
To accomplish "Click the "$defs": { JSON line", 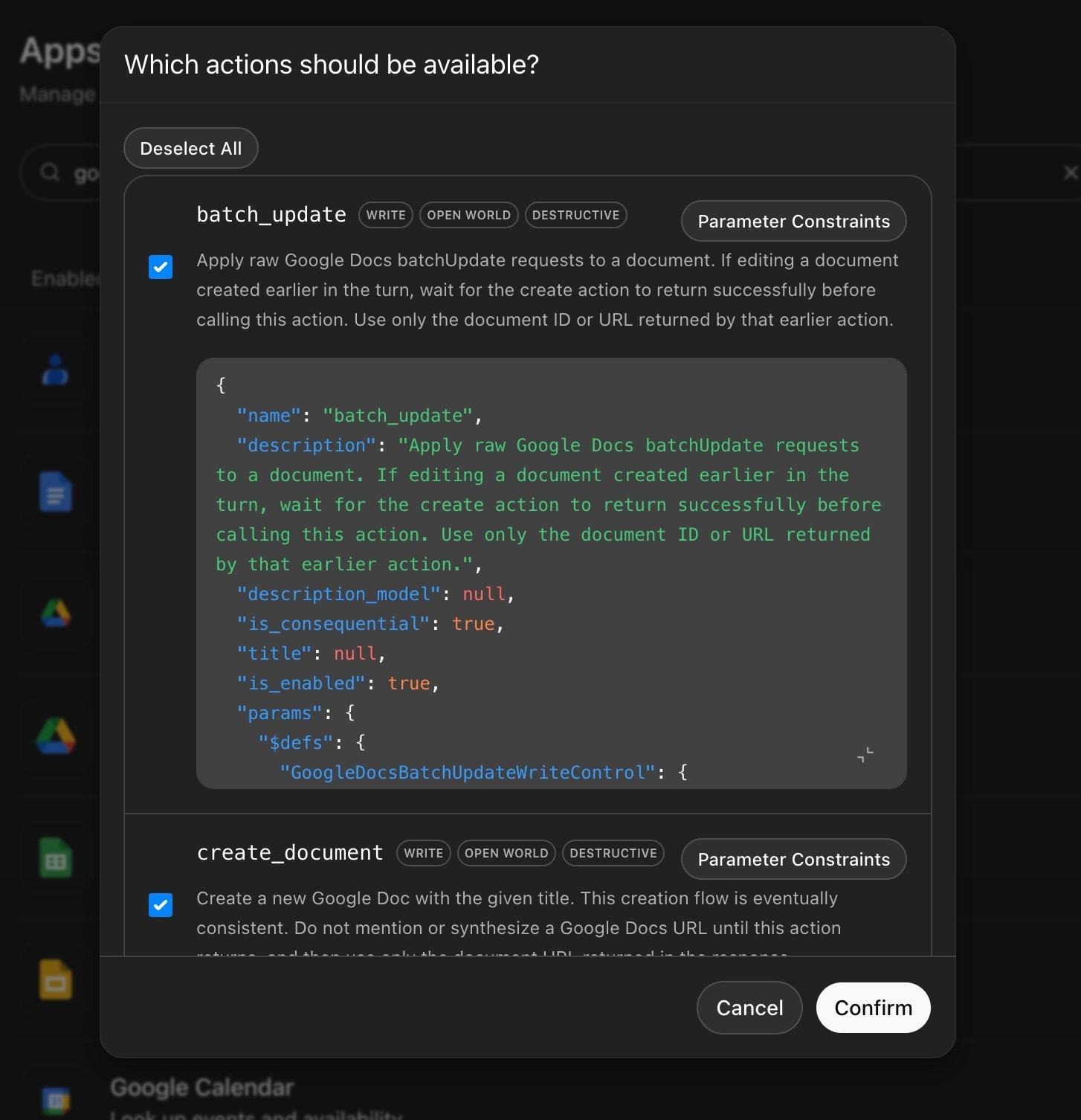I will click(312, 743).
